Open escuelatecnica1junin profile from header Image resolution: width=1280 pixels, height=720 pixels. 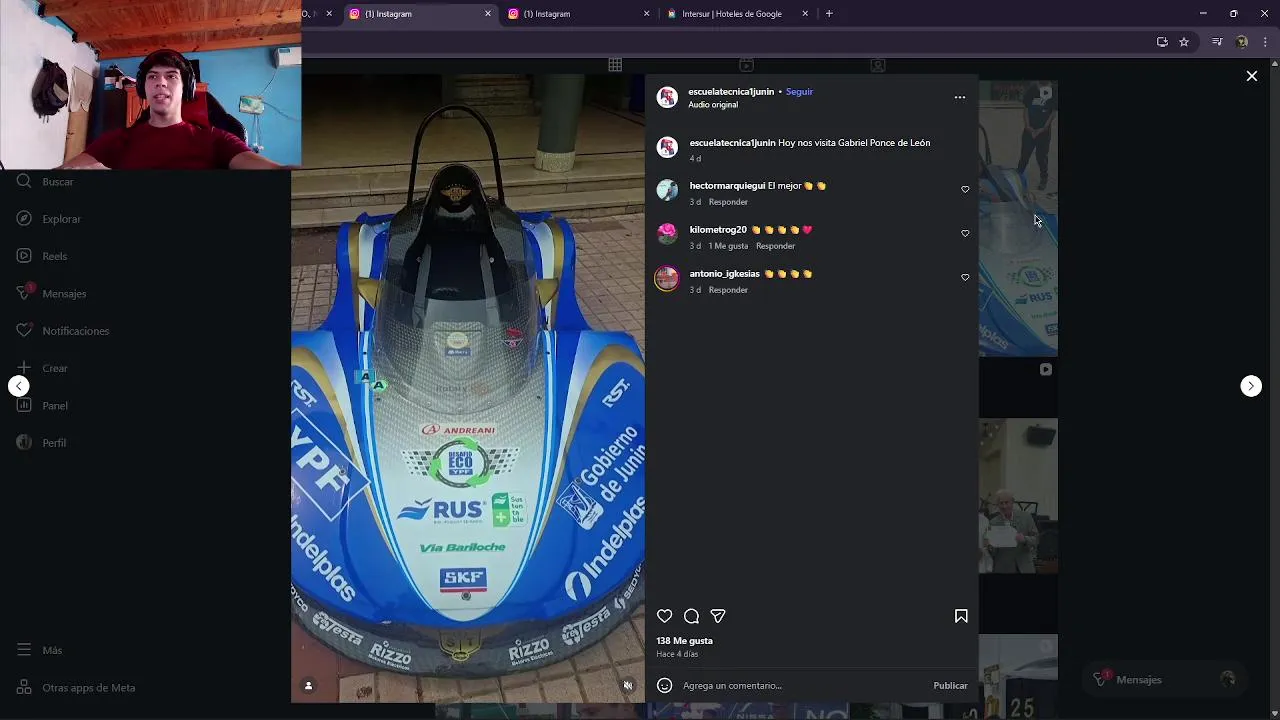pyautogui.click(x=731, y=92)
